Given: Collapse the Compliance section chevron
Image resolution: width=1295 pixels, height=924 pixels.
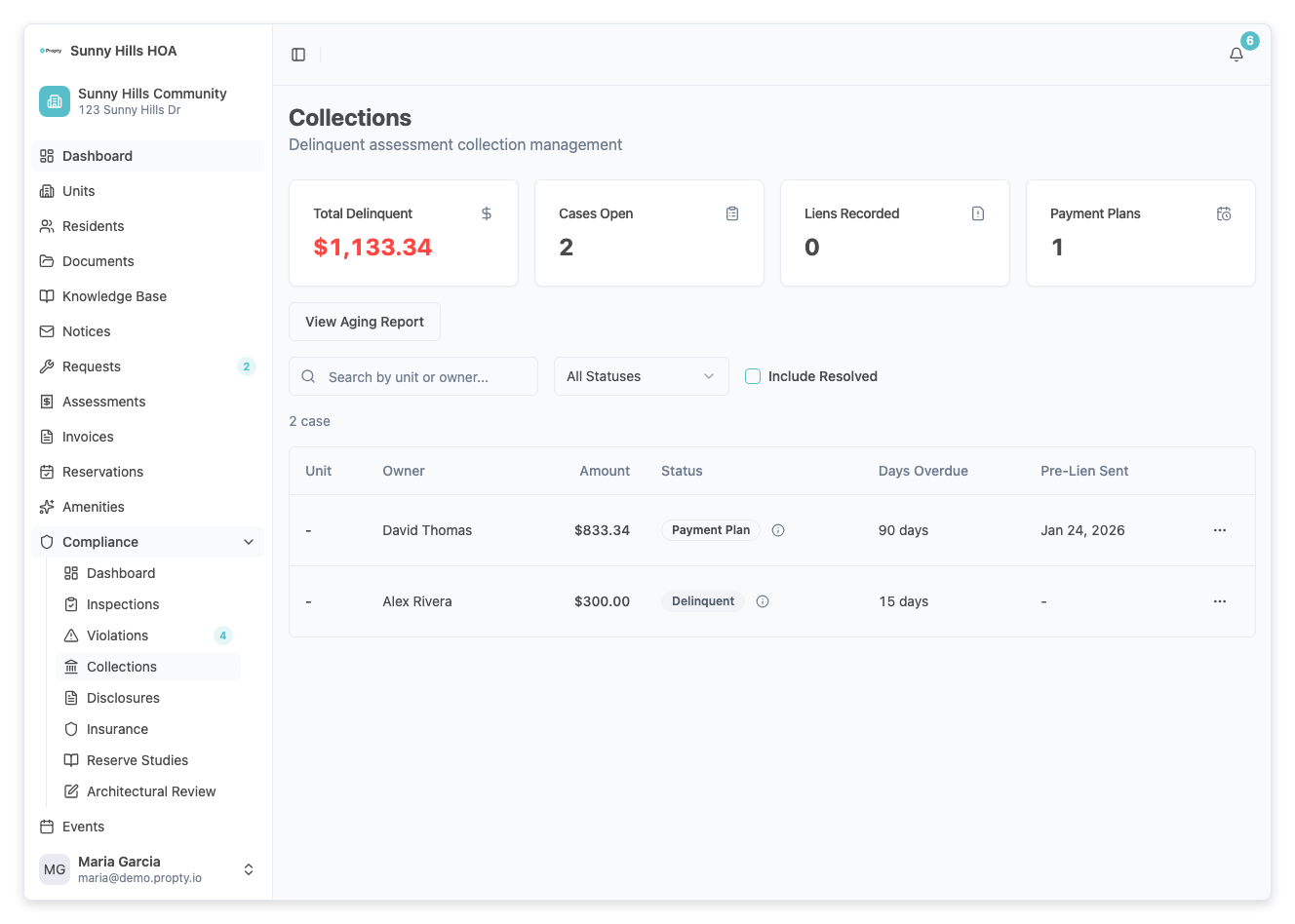Looking at the screenshot, I should pos(249,542).
